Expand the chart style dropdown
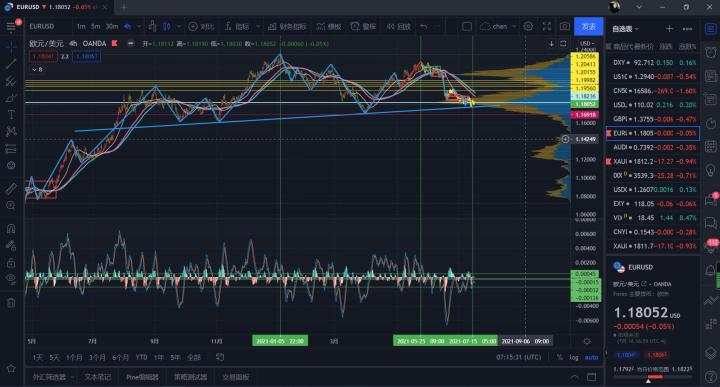720x387 pixels. click(179, 27)
